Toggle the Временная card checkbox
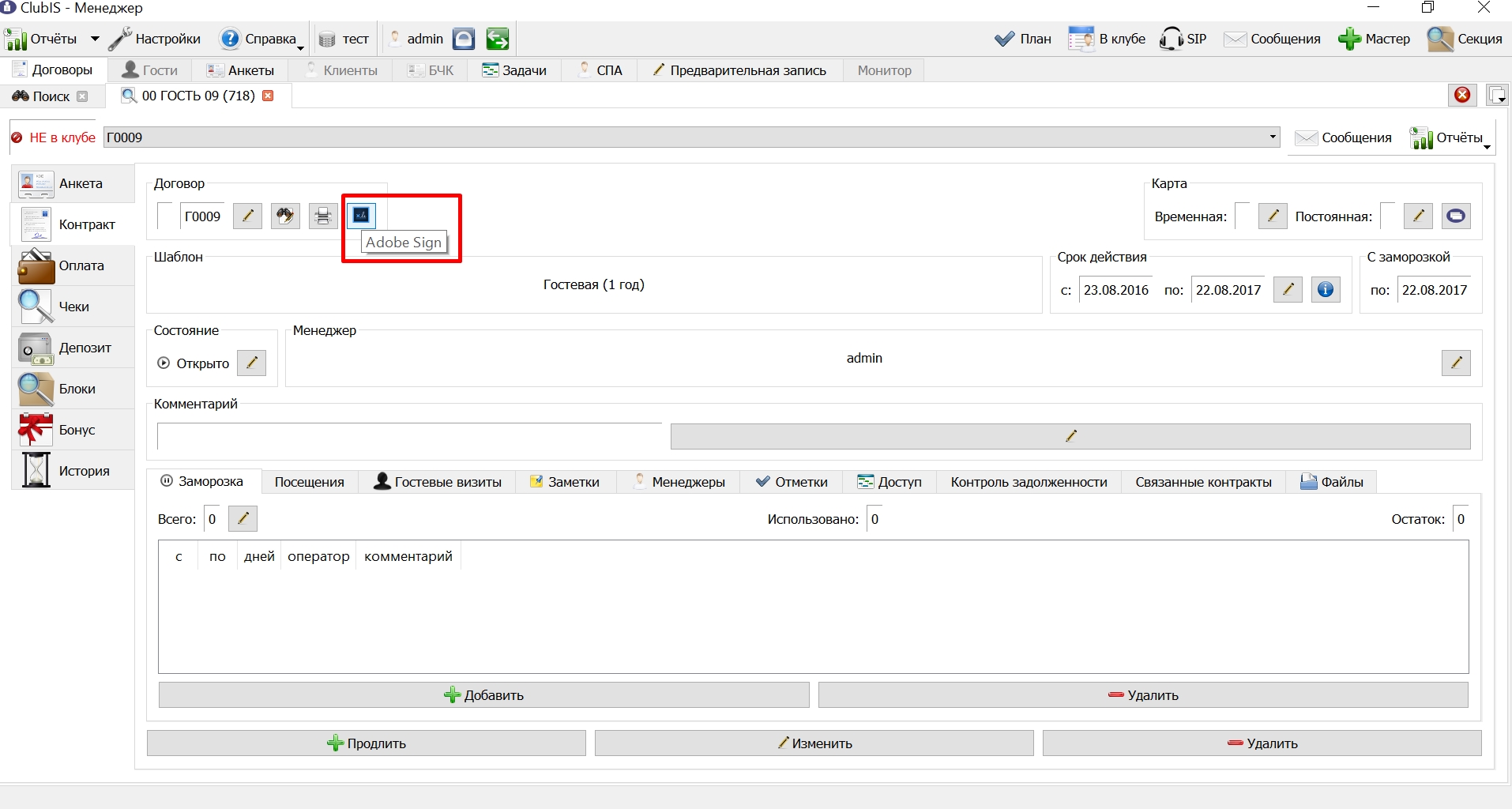 tap(1243, 216)
